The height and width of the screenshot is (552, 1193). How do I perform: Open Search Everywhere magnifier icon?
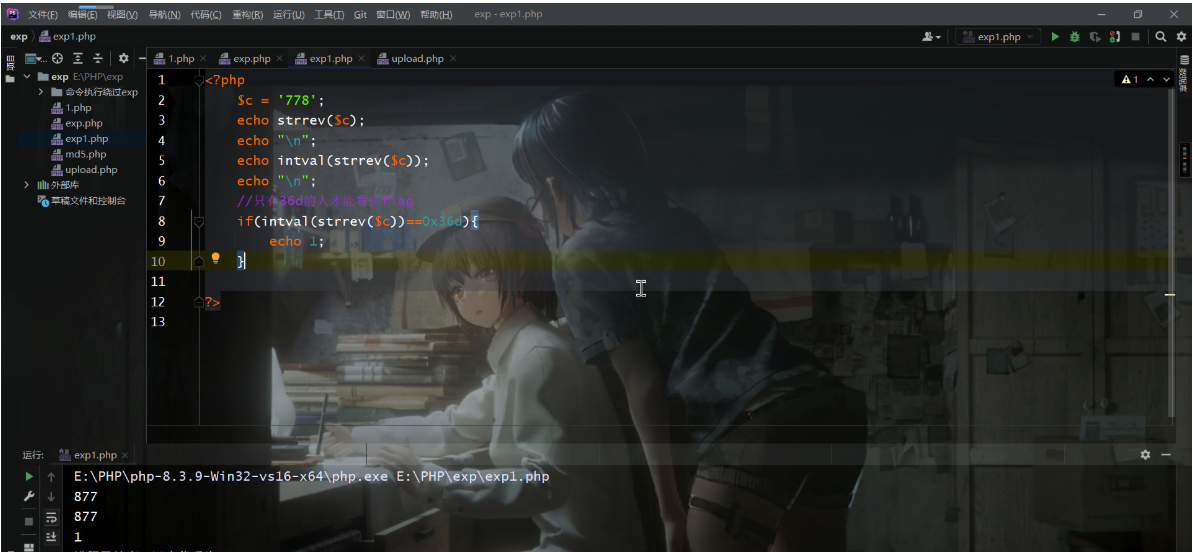coord(1160,36)
